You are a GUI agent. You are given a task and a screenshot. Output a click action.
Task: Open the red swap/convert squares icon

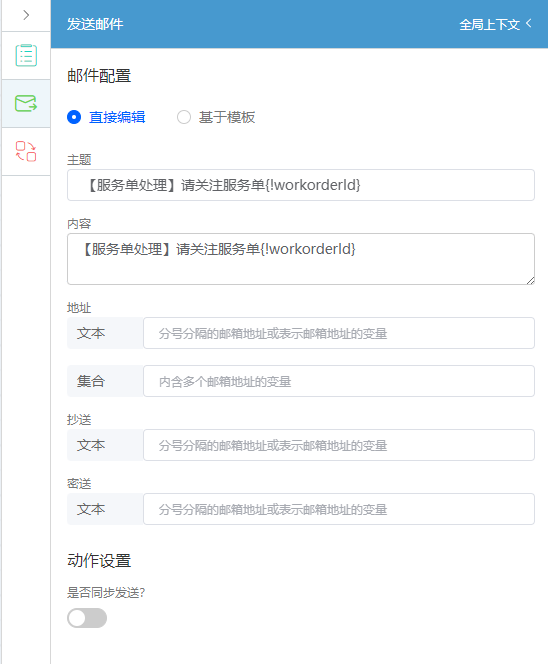point(26,151)
